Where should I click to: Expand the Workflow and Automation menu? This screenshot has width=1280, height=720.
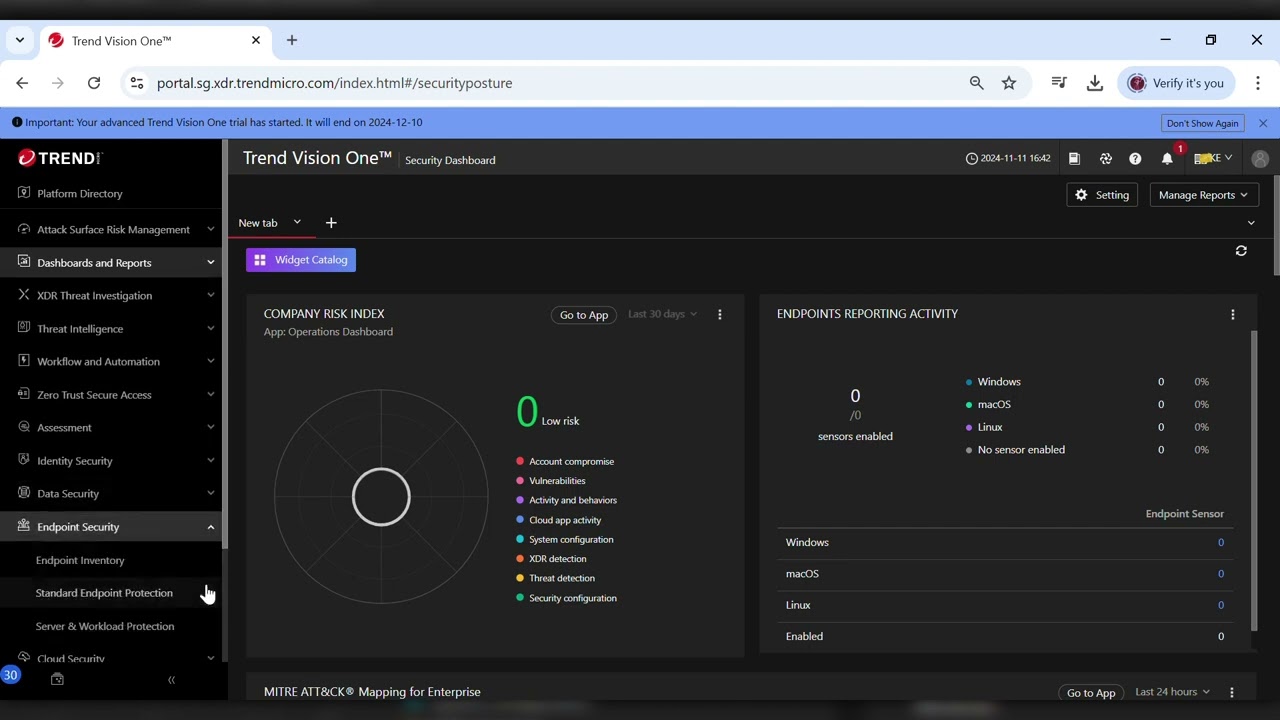coord(210,361)
